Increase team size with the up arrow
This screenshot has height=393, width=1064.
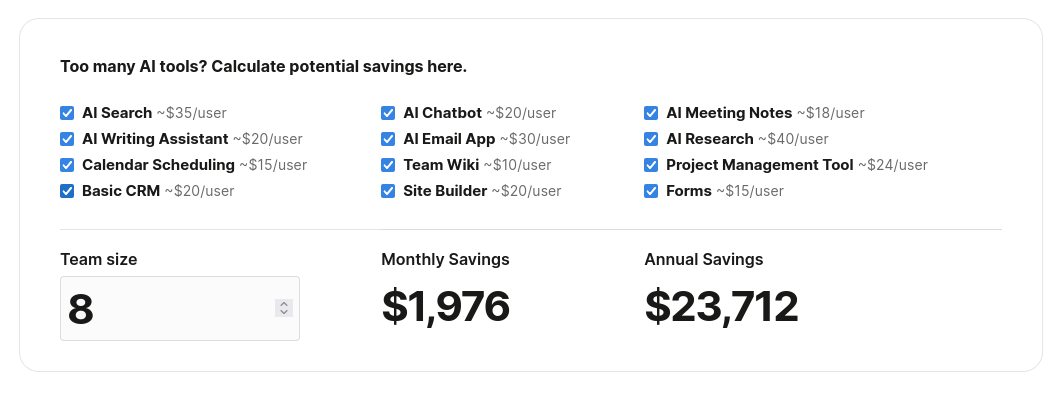[284, 304]
